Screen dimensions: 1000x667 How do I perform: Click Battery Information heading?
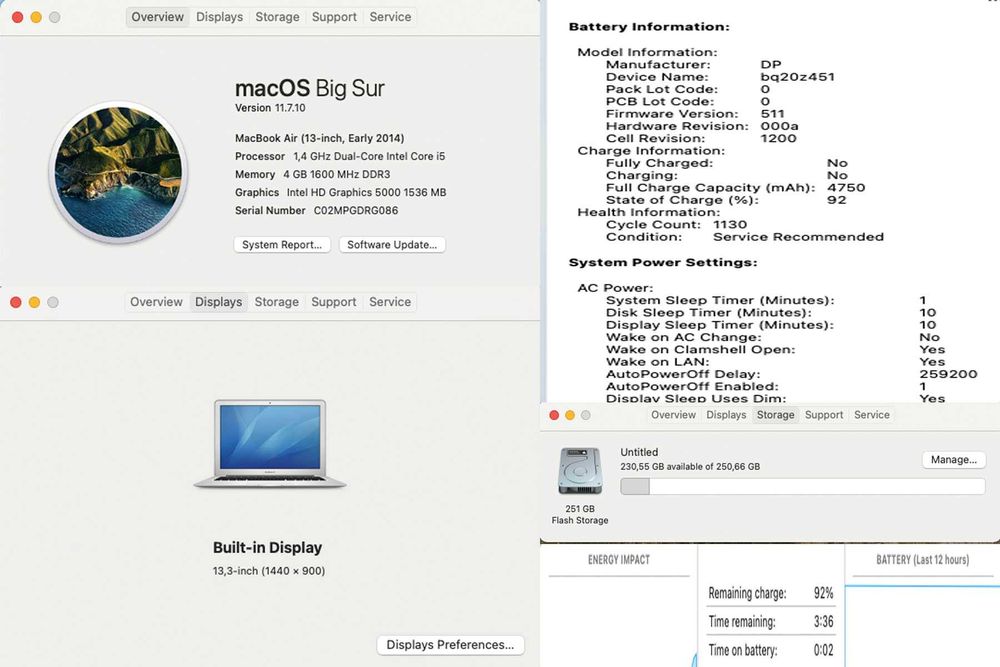click(x=649, y=27)
